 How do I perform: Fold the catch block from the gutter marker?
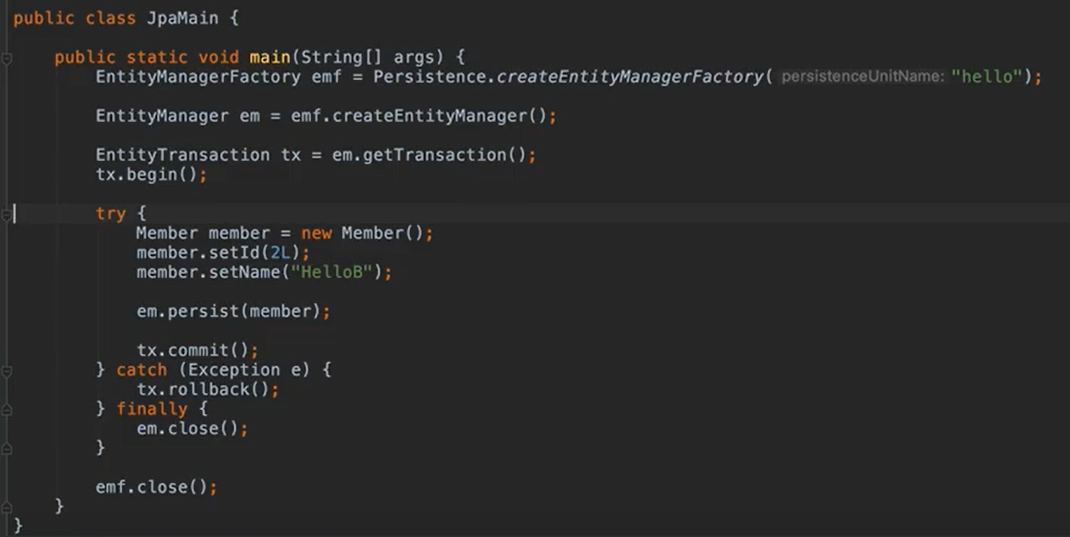click(x=6, y=371)
